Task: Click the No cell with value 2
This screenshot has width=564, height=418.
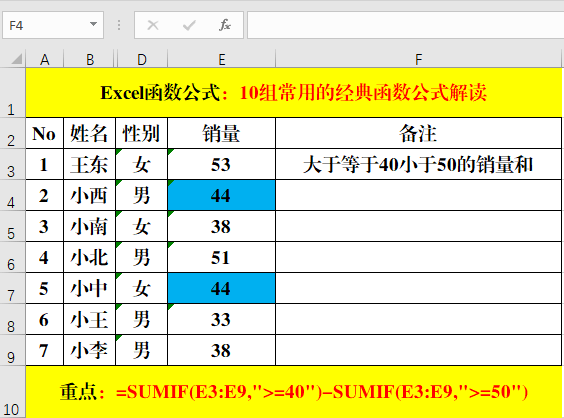Action: coord(45,195)
